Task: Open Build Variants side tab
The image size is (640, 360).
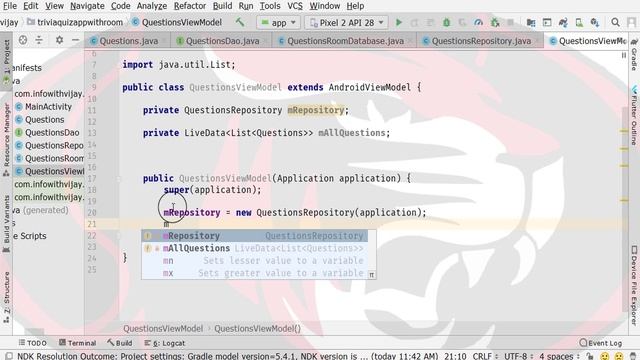Action: [x=6, y=224]
